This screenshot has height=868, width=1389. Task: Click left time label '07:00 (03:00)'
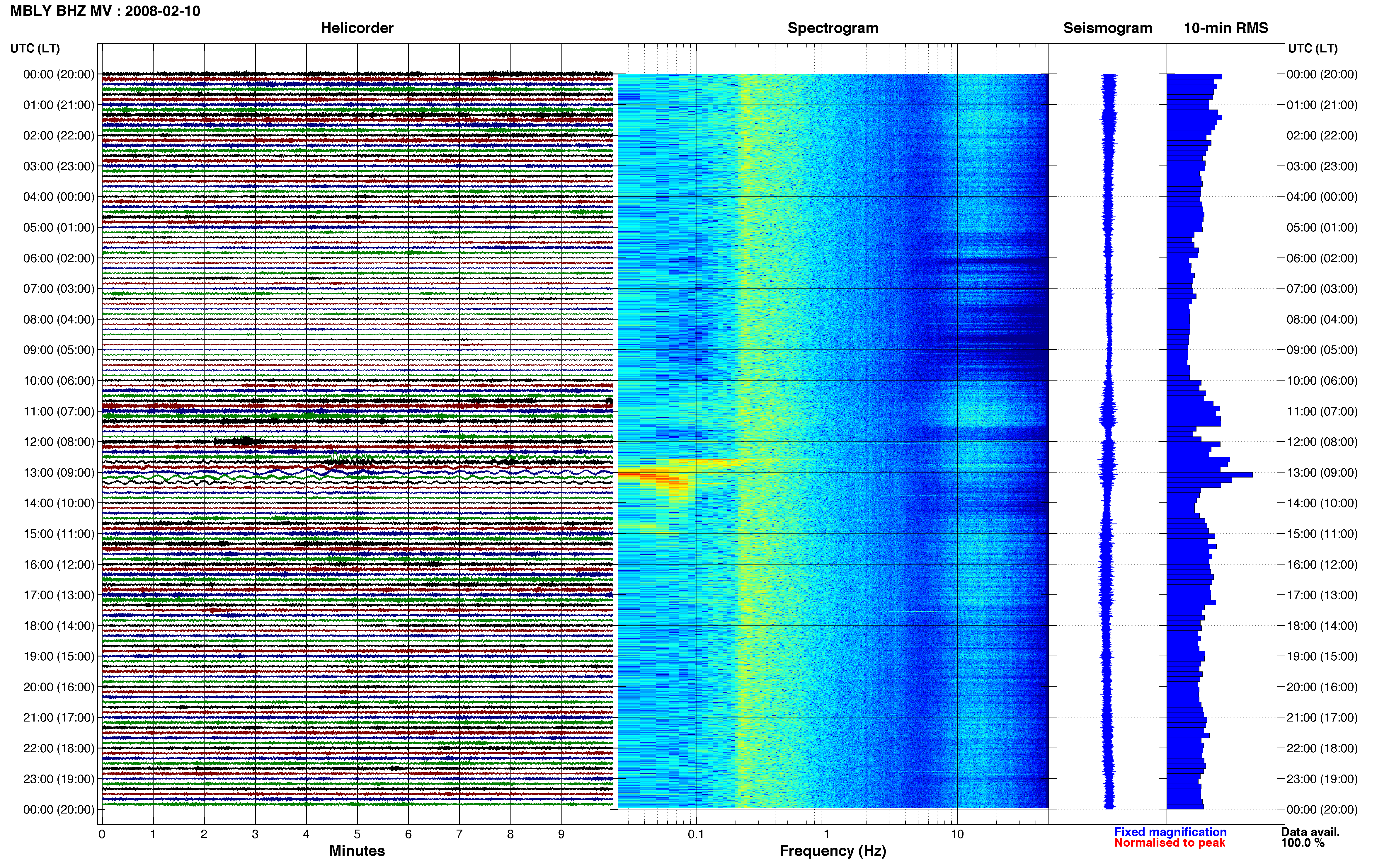[59, 289]
